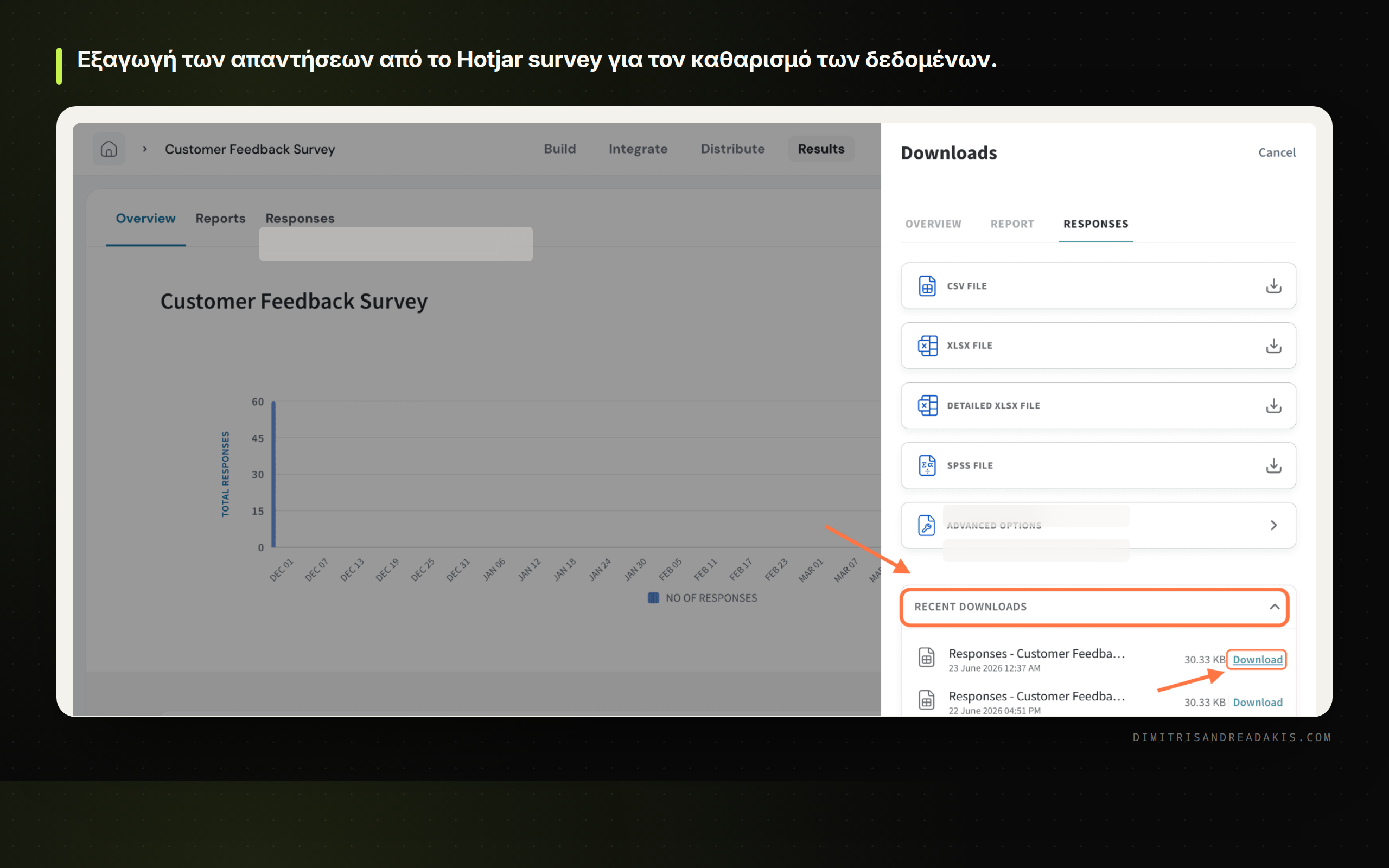Click 'NO OF RESPONSES' legend label

(x=711, y=598)
